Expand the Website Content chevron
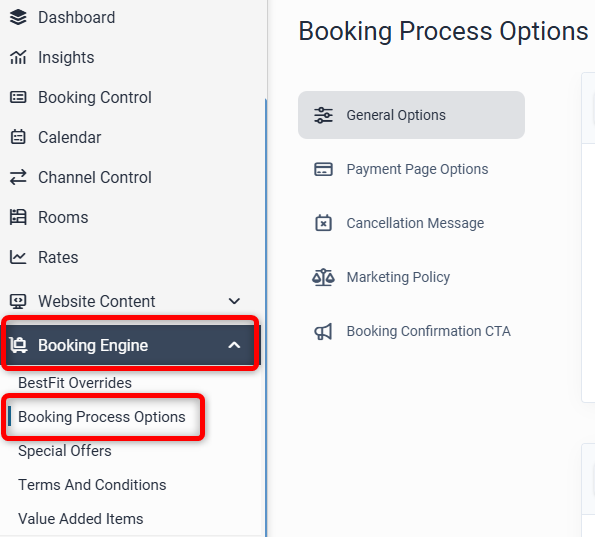 coord(234,301)
